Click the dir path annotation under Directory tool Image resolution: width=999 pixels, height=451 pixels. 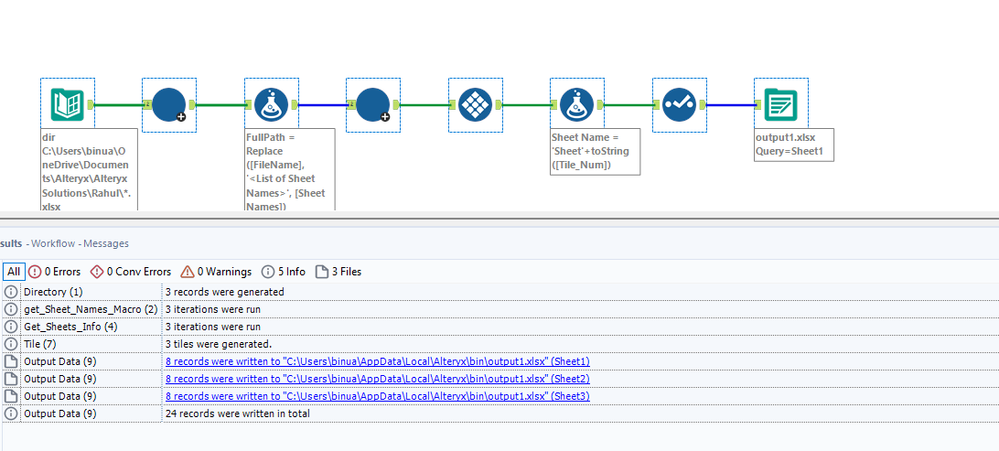[x=89, y=169]
